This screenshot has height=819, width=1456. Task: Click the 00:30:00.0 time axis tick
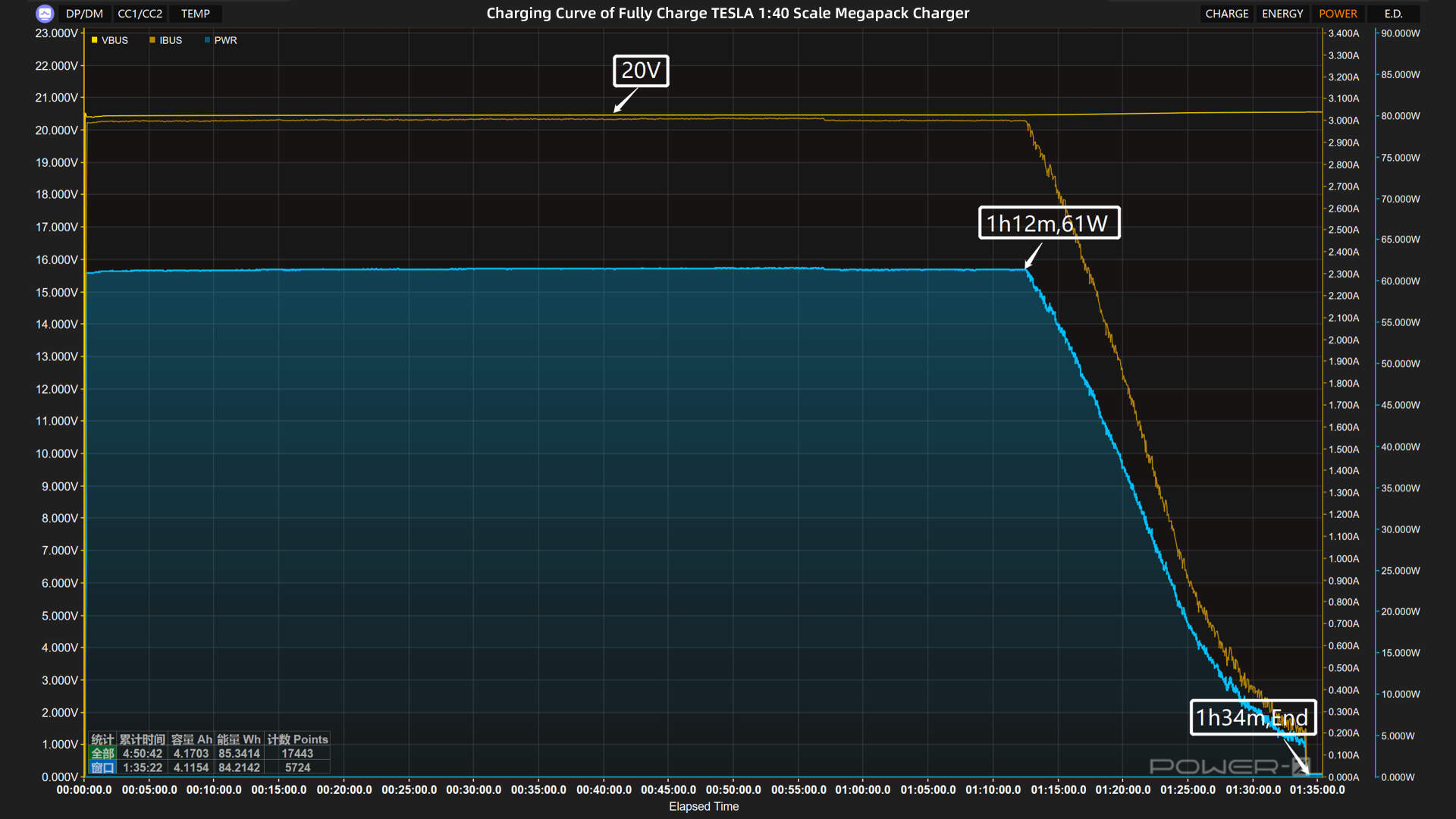(x=474, y=789)
